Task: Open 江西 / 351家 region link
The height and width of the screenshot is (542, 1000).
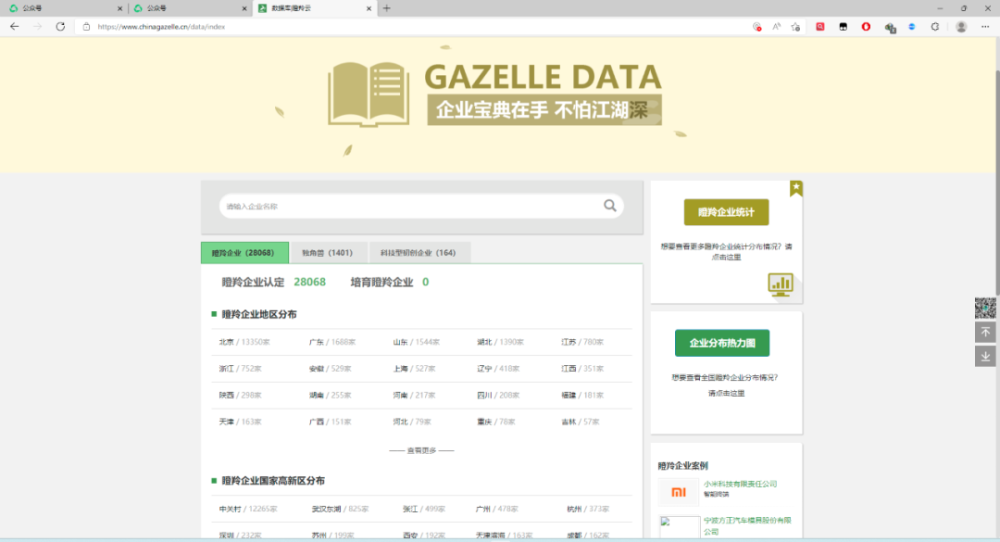Action: [x=582, y=369]
